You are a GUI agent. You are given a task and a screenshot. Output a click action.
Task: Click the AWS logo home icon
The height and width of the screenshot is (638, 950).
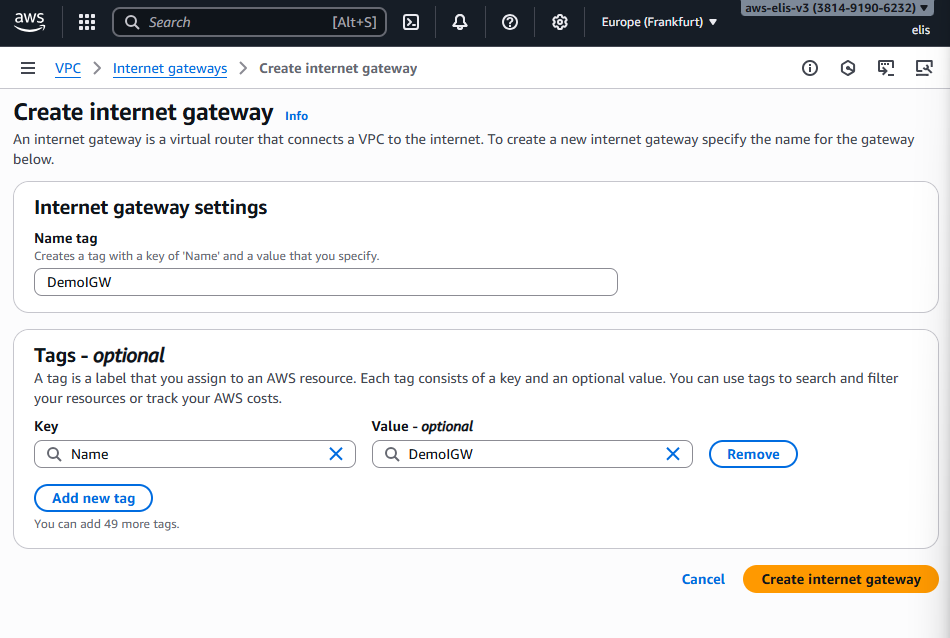tap(30, 21)
